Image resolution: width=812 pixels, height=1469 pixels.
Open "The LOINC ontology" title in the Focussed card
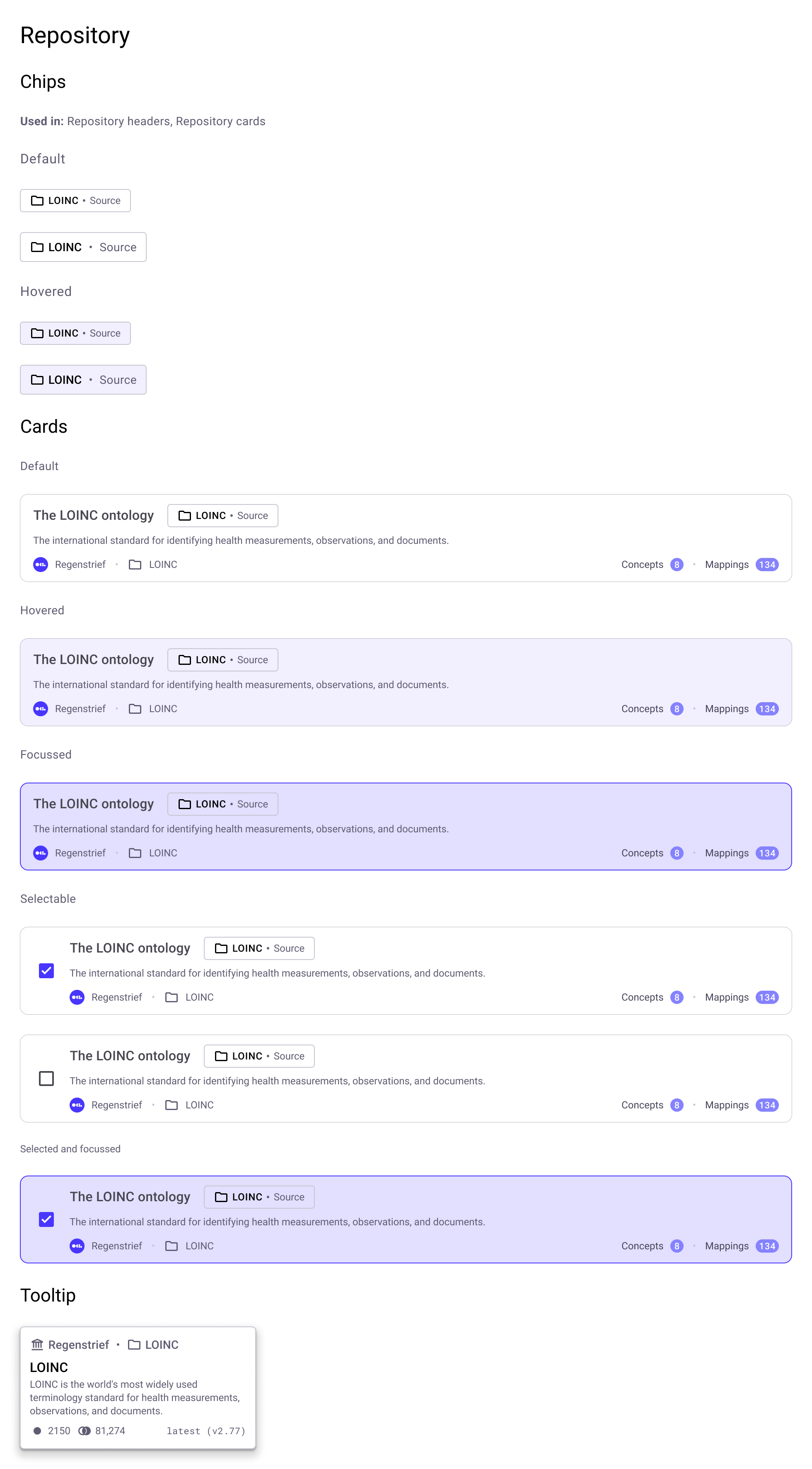point(94,803)
